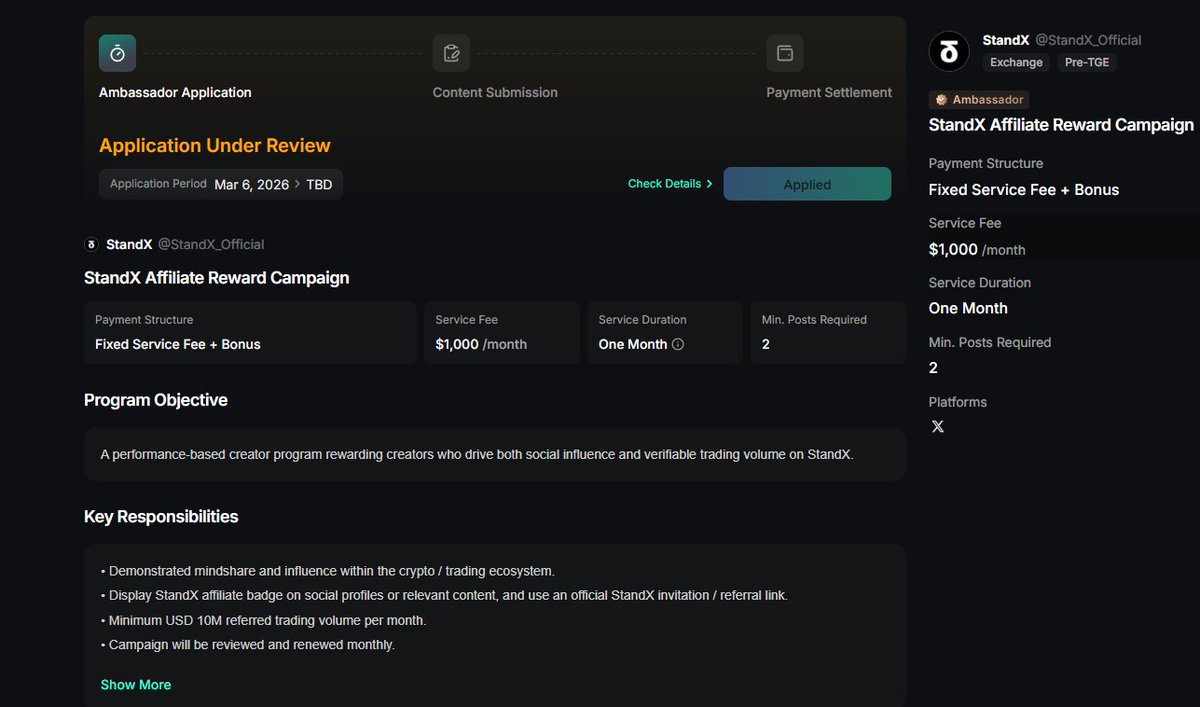Open Check Details chevron link

click(x=670, y=184)
